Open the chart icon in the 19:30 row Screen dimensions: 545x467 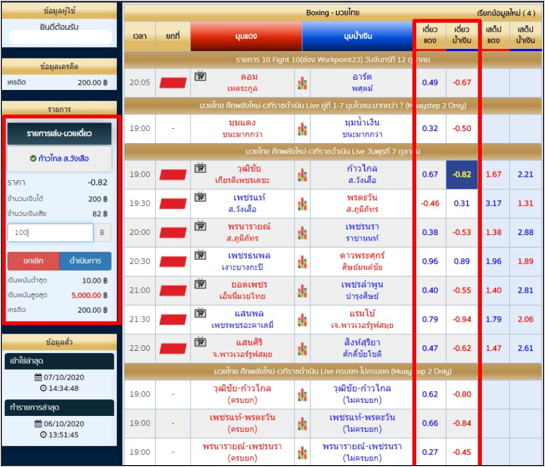(302, 204)
